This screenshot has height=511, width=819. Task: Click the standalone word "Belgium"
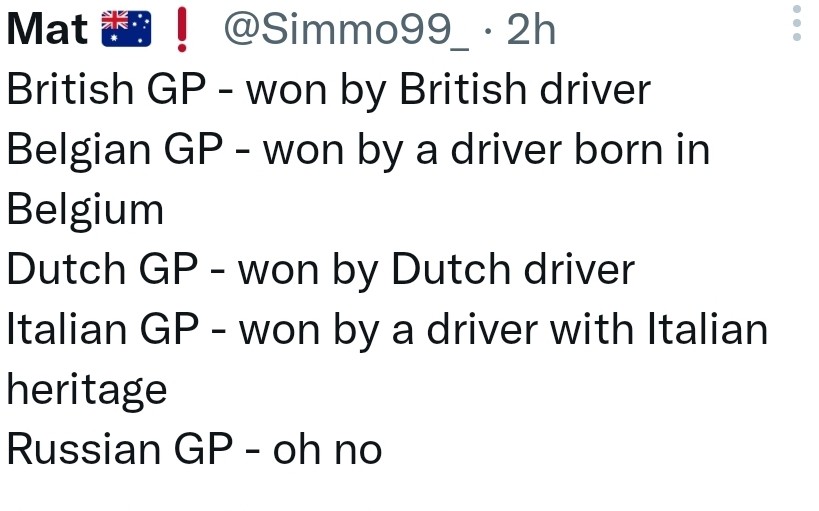coord(85,210)
